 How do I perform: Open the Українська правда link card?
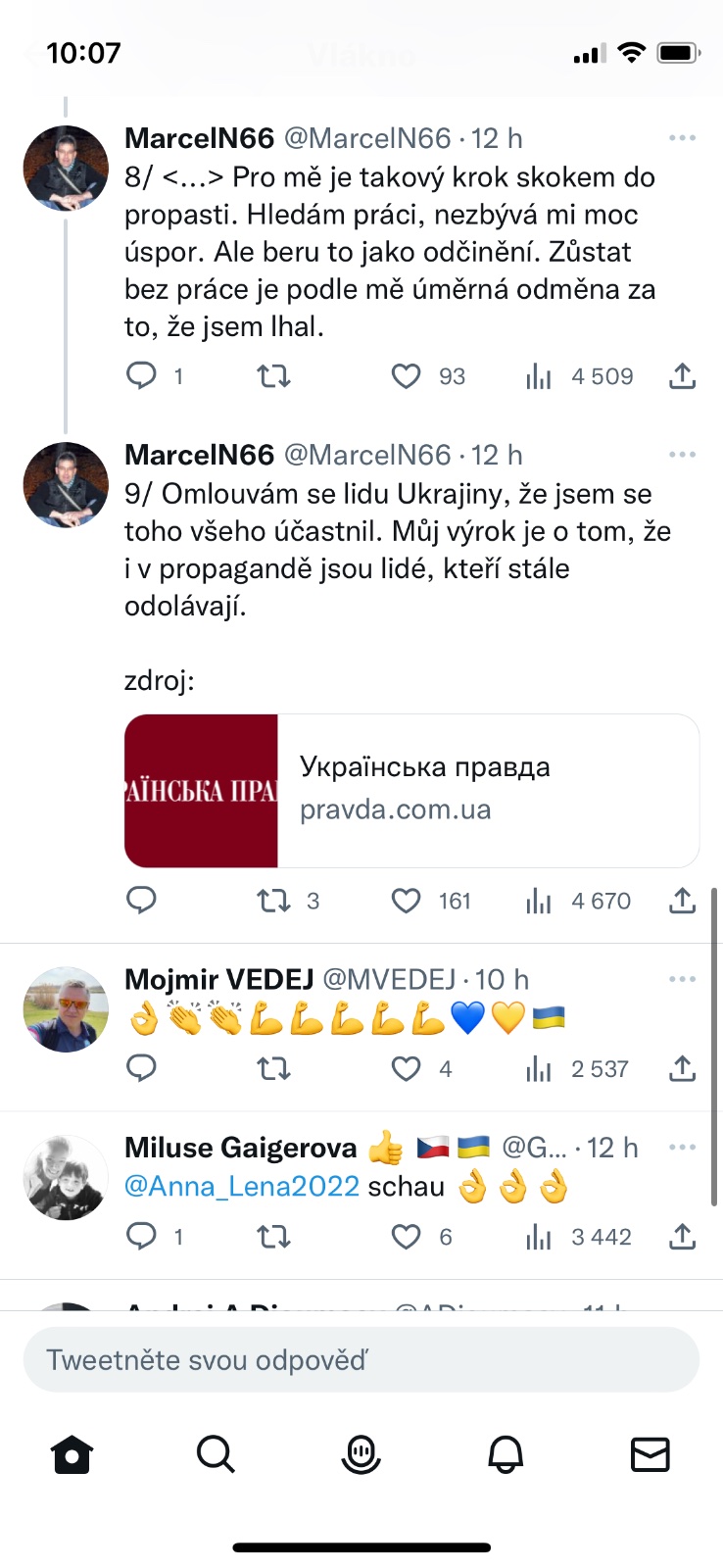click(x=411, y=791)
